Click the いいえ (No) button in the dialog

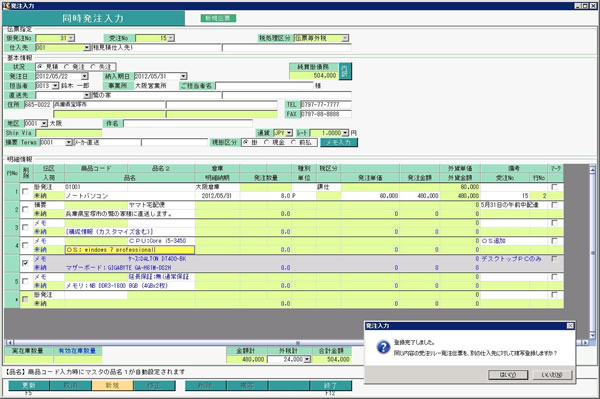coord(552,375)
